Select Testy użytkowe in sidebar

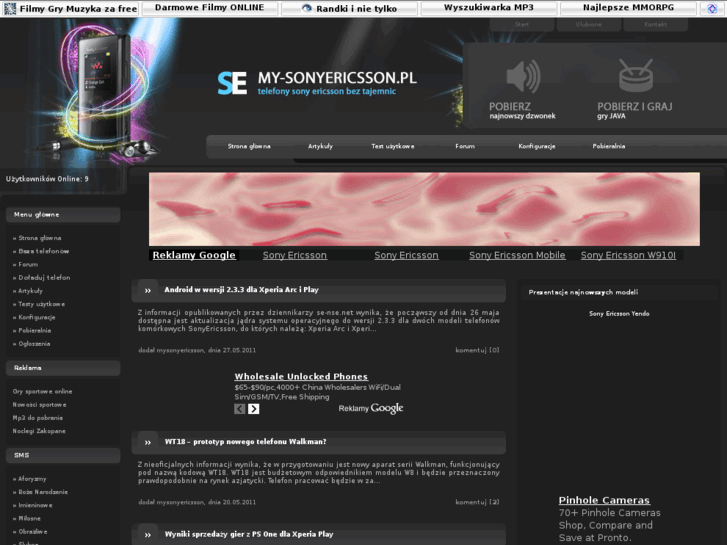[x=42, y=304]
